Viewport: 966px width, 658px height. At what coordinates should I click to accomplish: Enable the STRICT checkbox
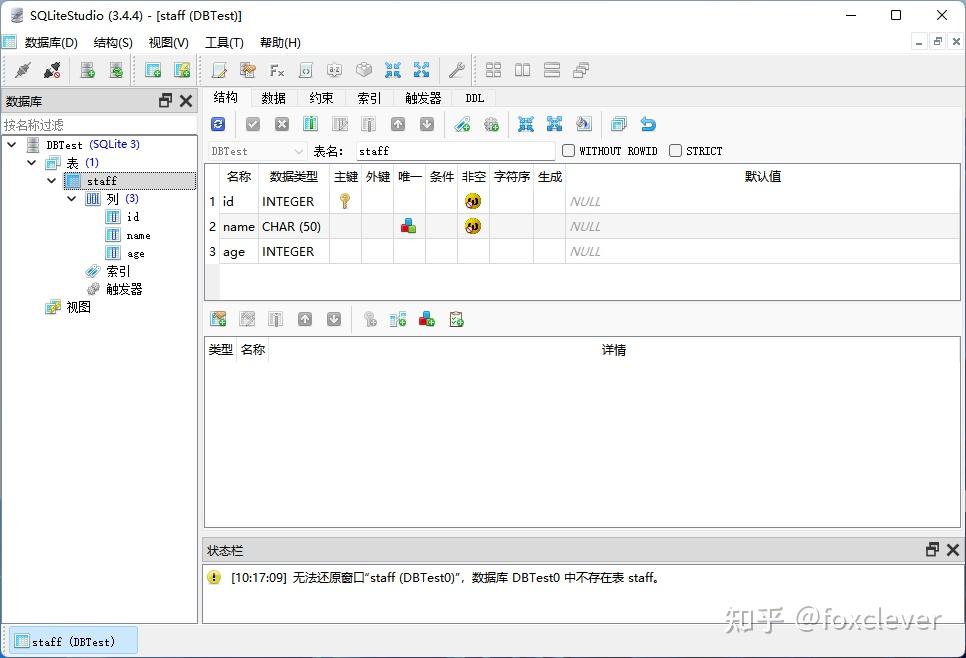point(675,150)
